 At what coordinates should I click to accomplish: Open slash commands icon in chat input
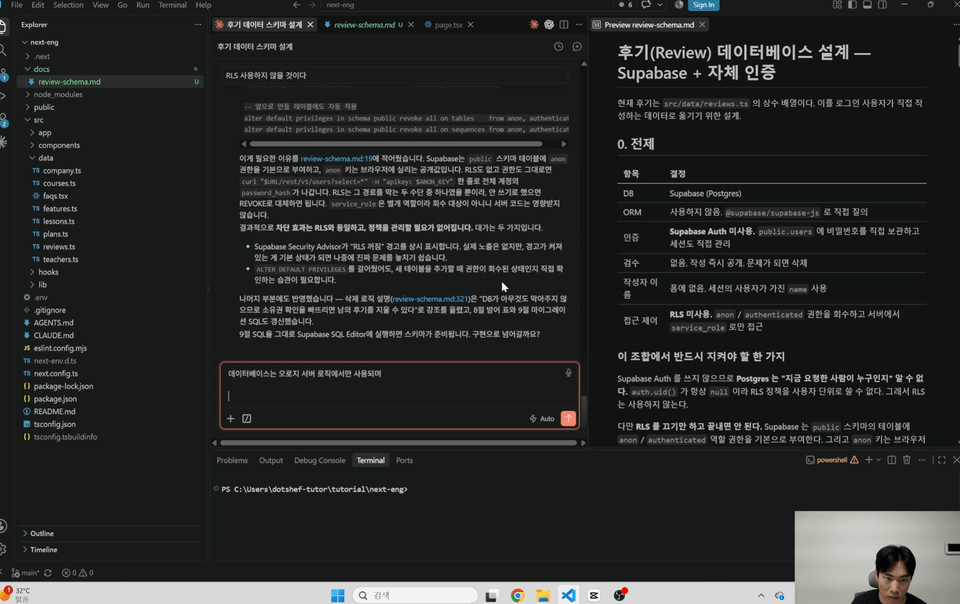pos(247,419)
